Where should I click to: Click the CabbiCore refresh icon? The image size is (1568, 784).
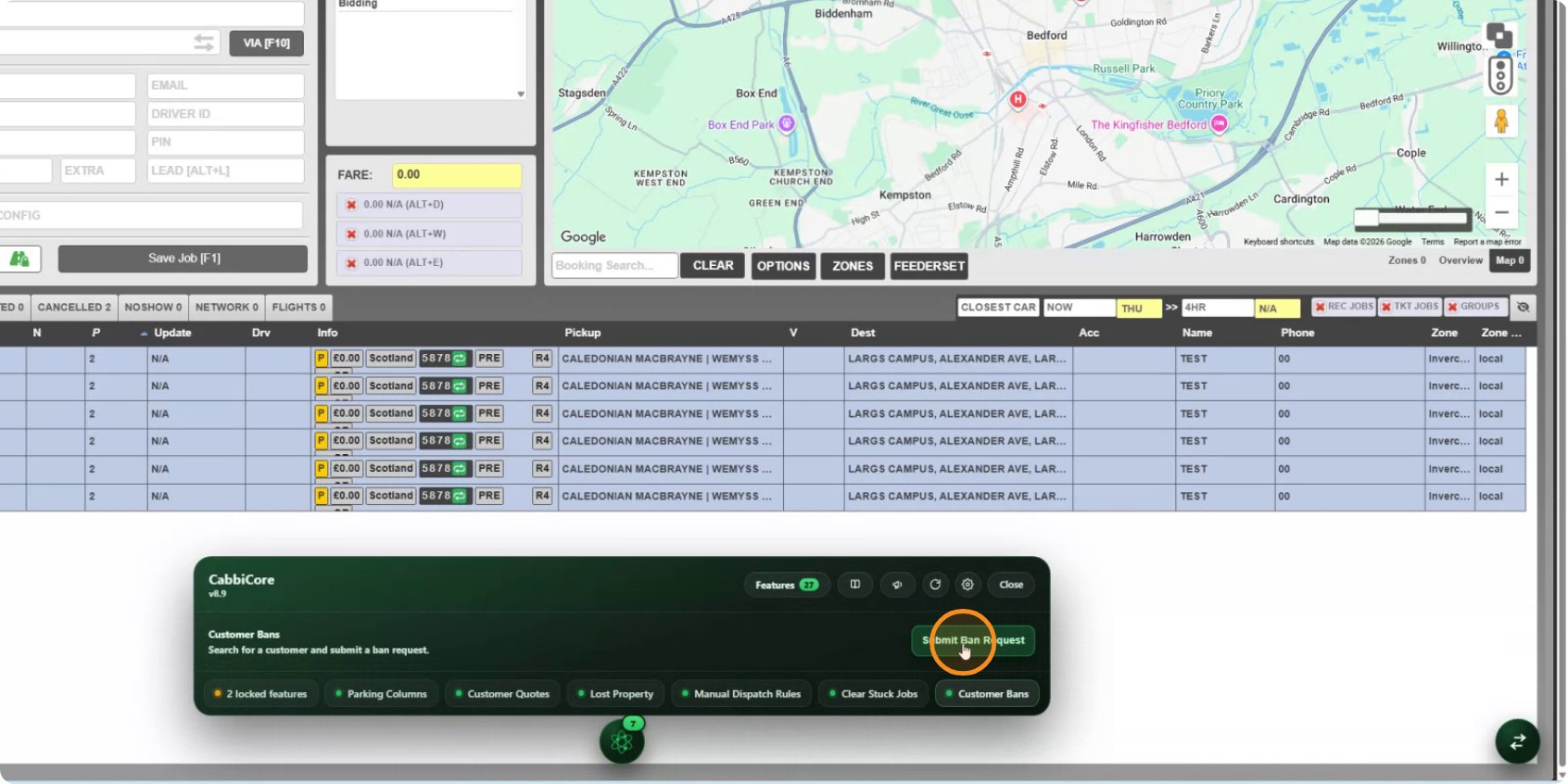coord(935,585)
